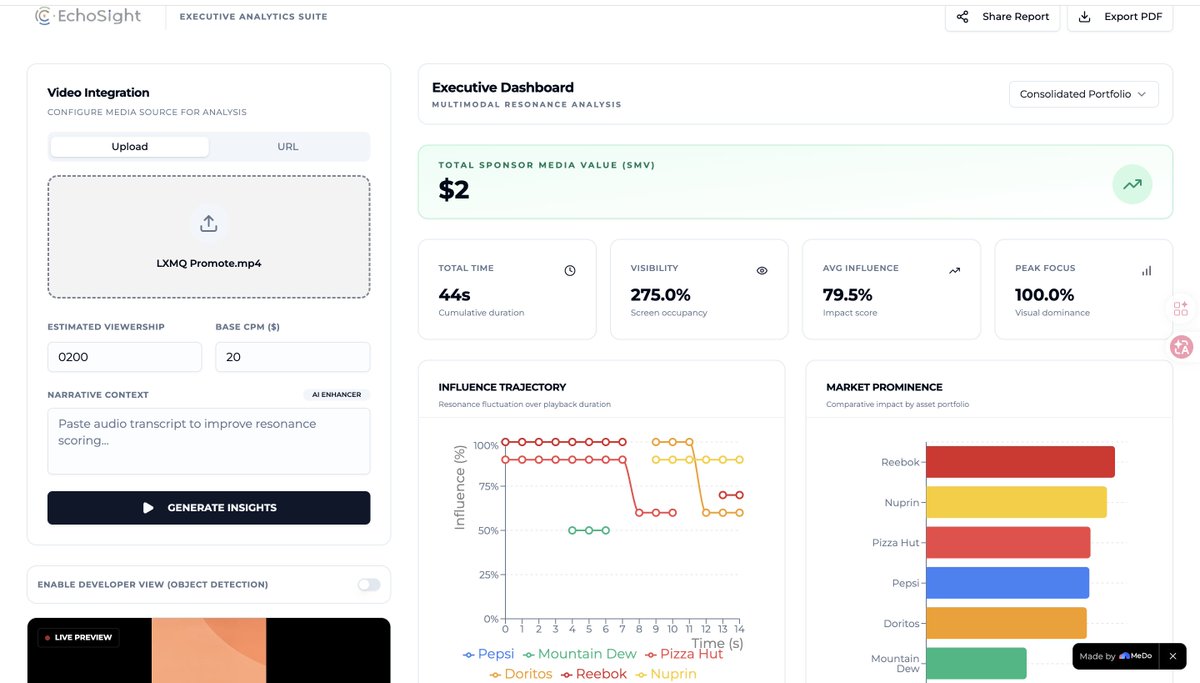Toggle the Pizza Hut legend entry

point(684,653)
